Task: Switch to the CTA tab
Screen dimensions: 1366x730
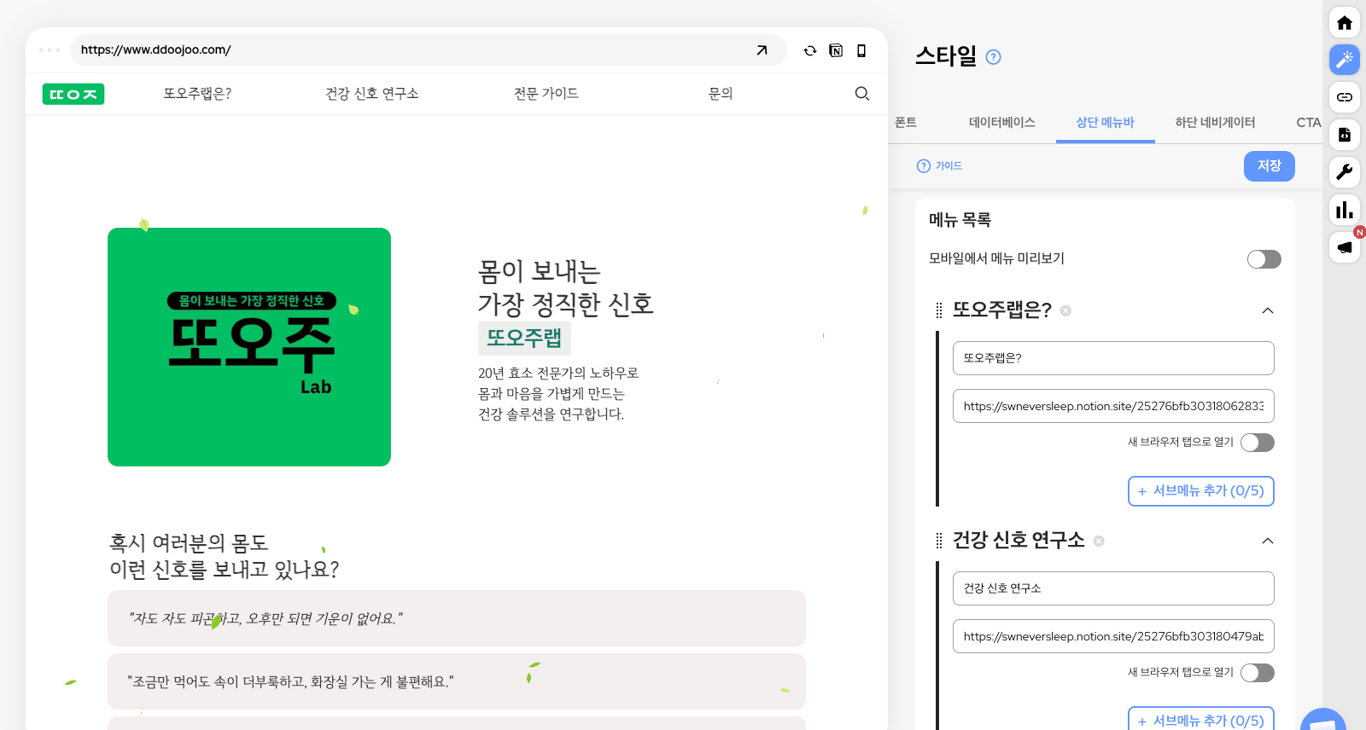Action: [x=1308, y=122]
